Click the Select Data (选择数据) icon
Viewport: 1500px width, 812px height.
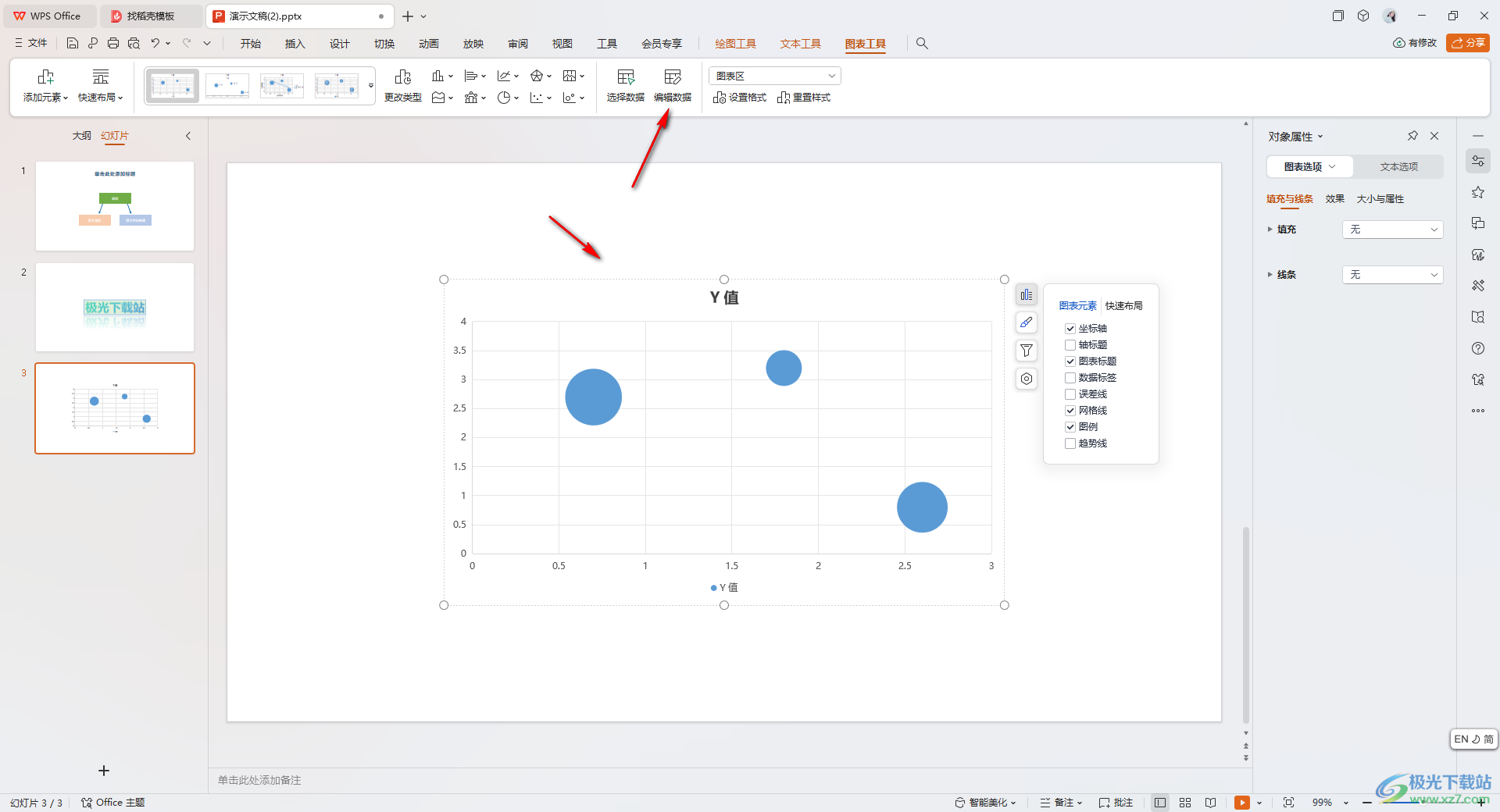click(x=626, y=77)
